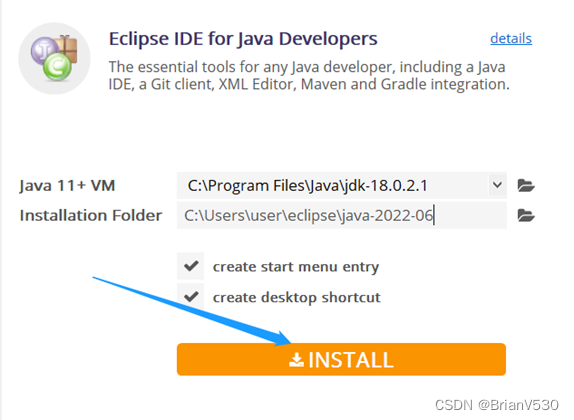Click the package description text
Image resolution: width=574 pixels, height=420 pixels.
pyautogui.click(x=309, y=75)
